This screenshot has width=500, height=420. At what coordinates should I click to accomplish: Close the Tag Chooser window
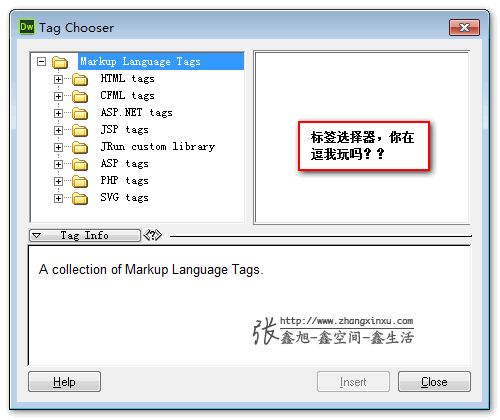[x=464, y=27]
